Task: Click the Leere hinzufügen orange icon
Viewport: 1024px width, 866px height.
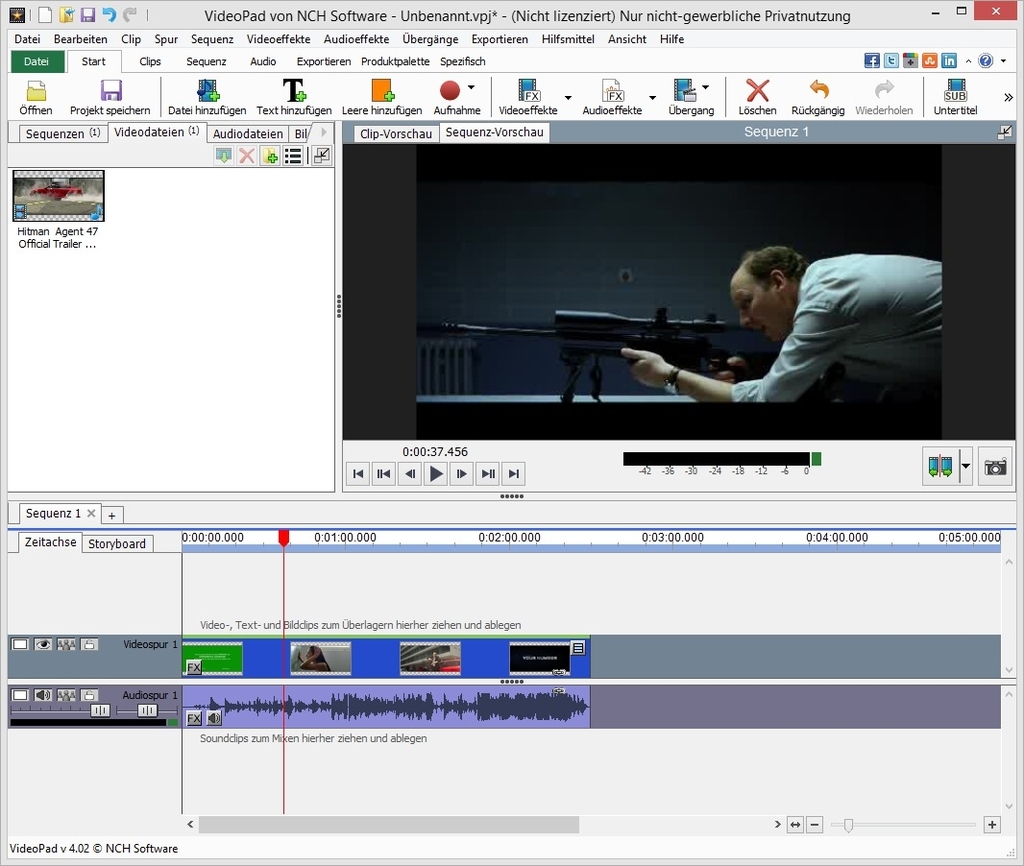Action: [x=382, y=91]
